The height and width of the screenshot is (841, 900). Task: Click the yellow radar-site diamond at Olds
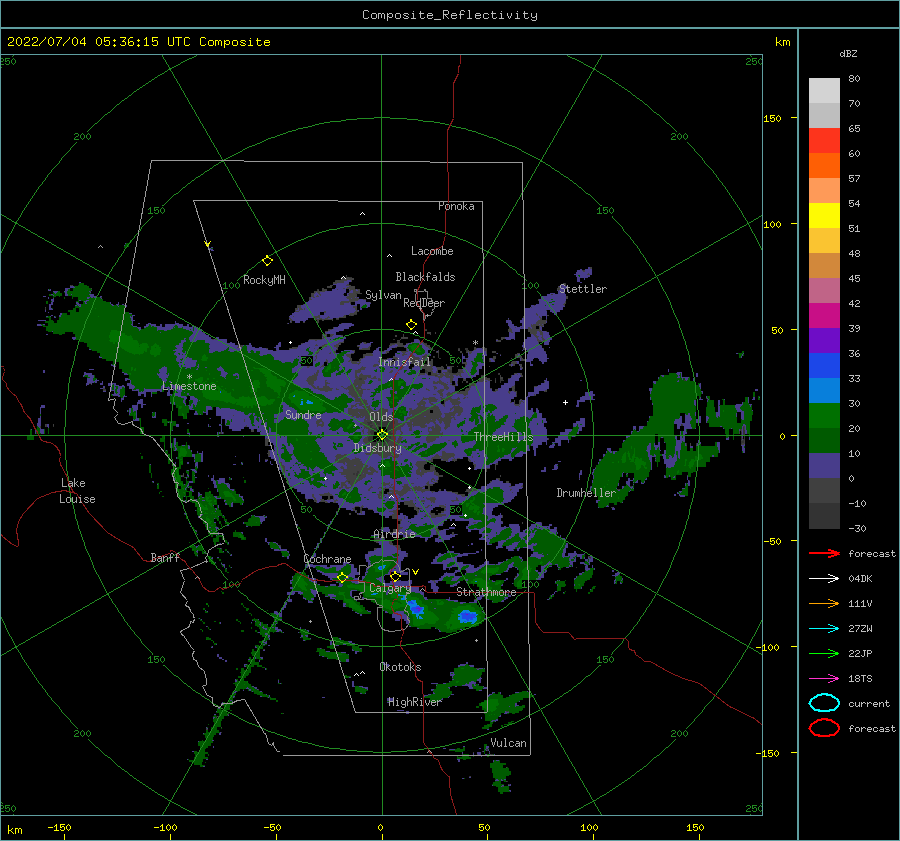tap(382, 435)
